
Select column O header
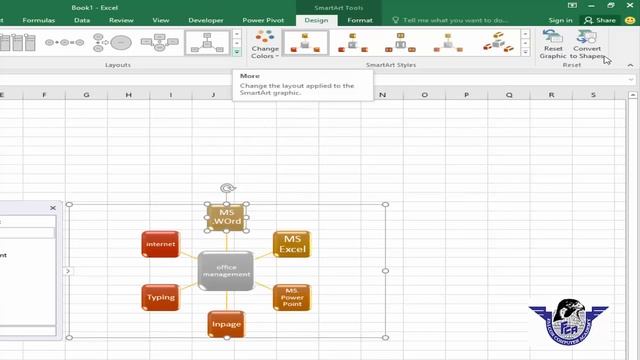pos(424,95)
